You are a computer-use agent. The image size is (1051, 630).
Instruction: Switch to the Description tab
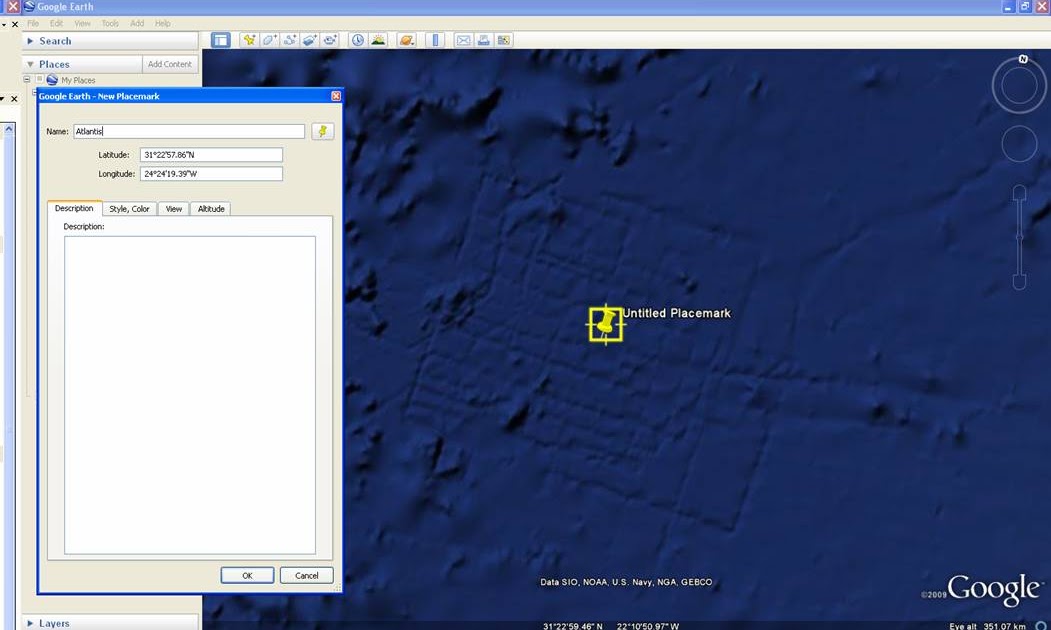[x=74, y=208]
